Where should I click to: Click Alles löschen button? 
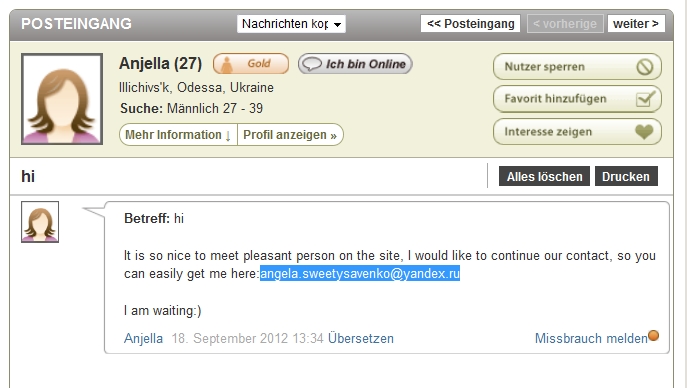544,176
